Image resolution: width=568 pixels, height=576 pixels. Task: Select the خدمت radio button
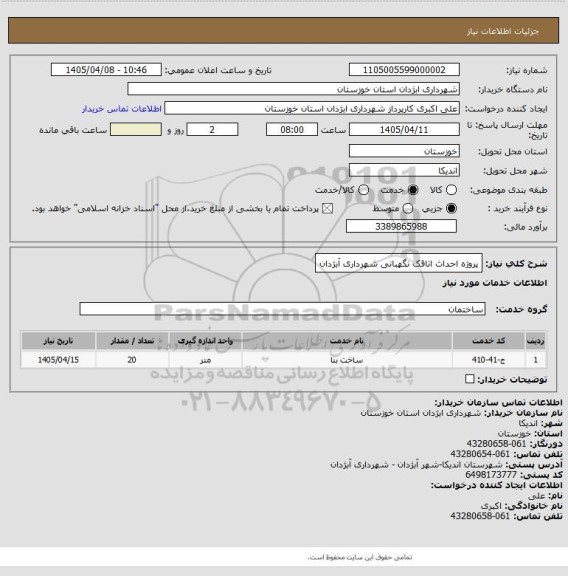click(x=413, y=190)
